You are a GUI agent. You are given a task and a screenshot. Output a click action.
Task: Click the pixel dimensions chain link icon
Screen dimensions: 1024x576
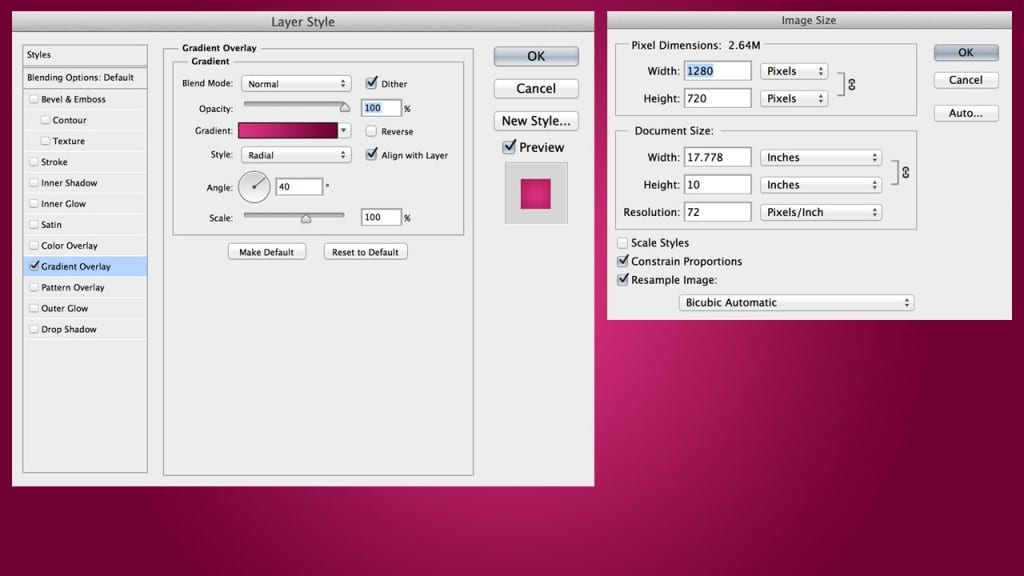coord(851,85)
